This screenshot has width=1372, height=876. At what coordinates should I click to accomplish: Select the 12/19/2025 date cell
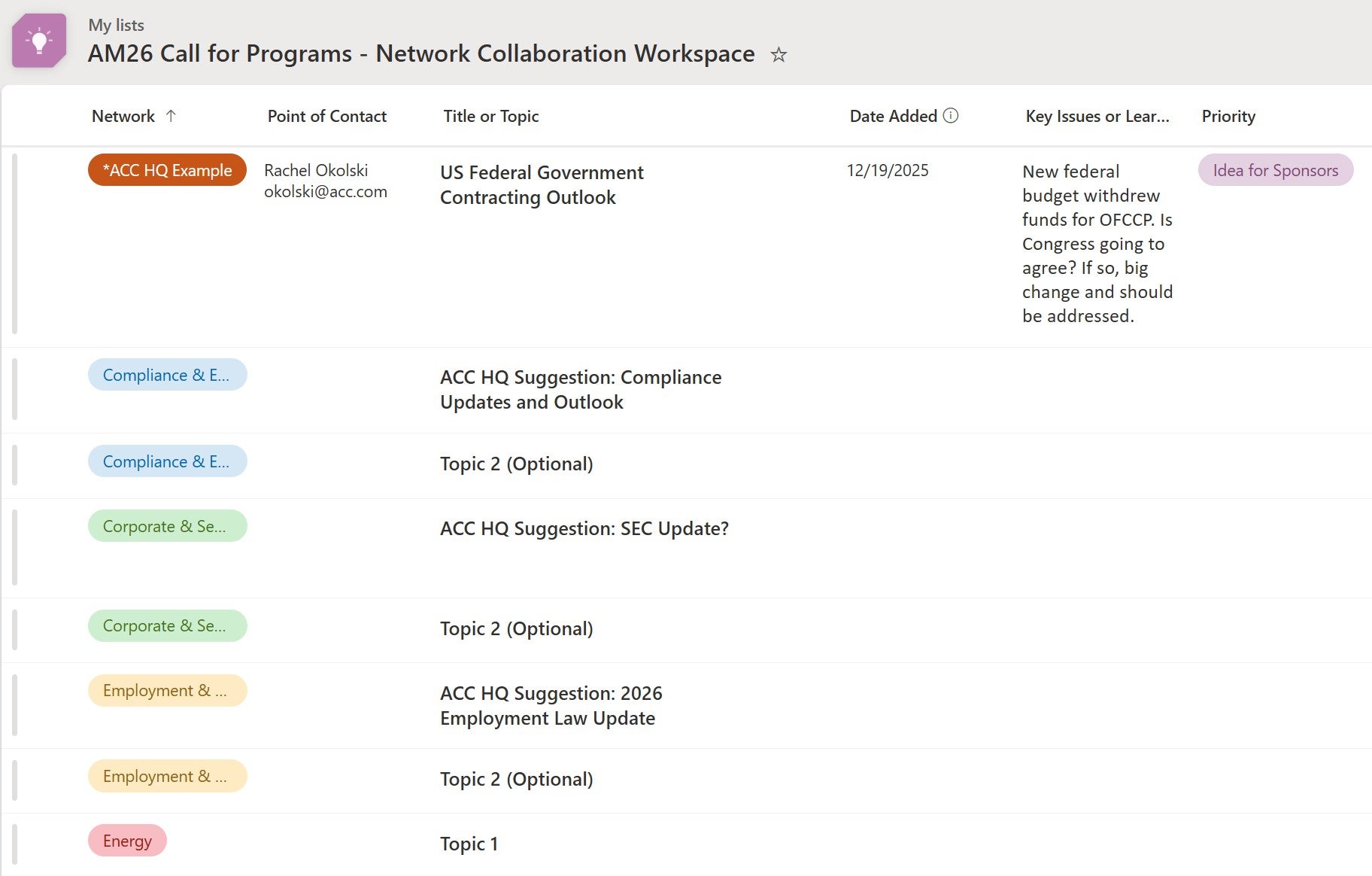tap(888, 170)
